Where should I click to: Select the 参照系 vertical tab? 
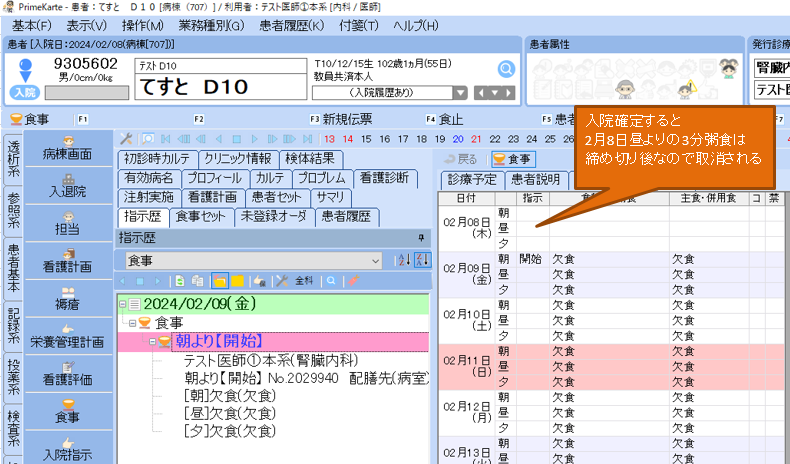click(13, 210)
